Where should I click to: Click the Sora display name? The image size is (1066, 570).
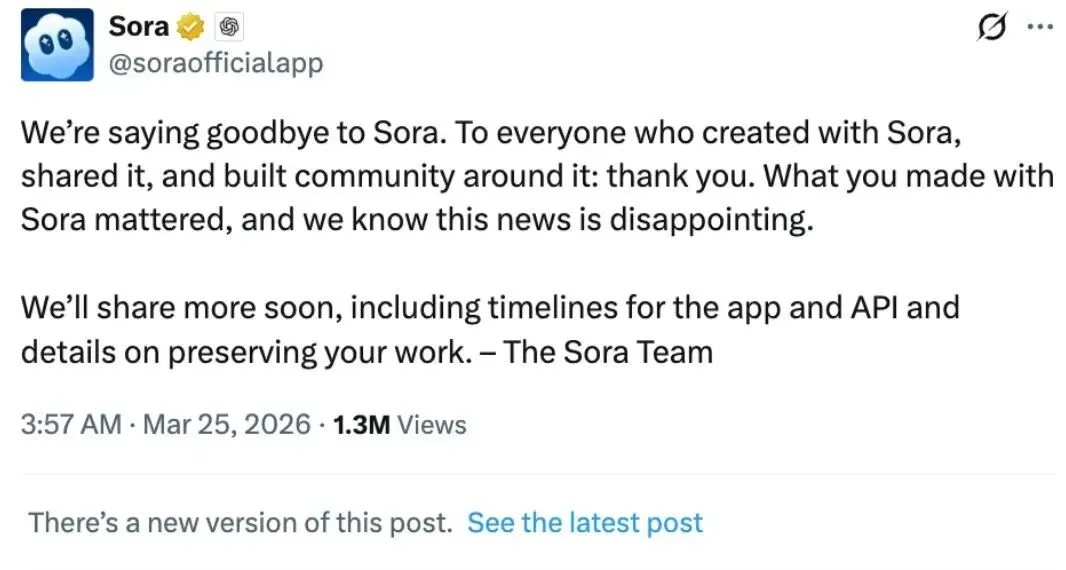[x=138, y=27]
